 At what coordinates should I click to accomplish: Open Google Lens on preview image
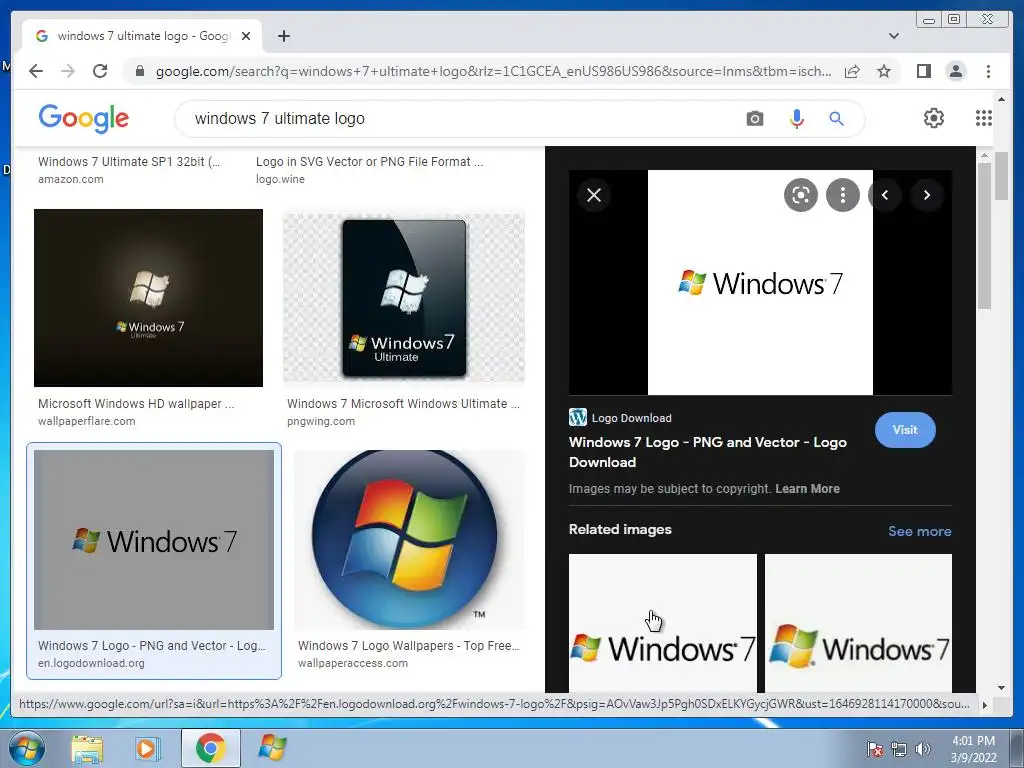click(x=801, y=195)
